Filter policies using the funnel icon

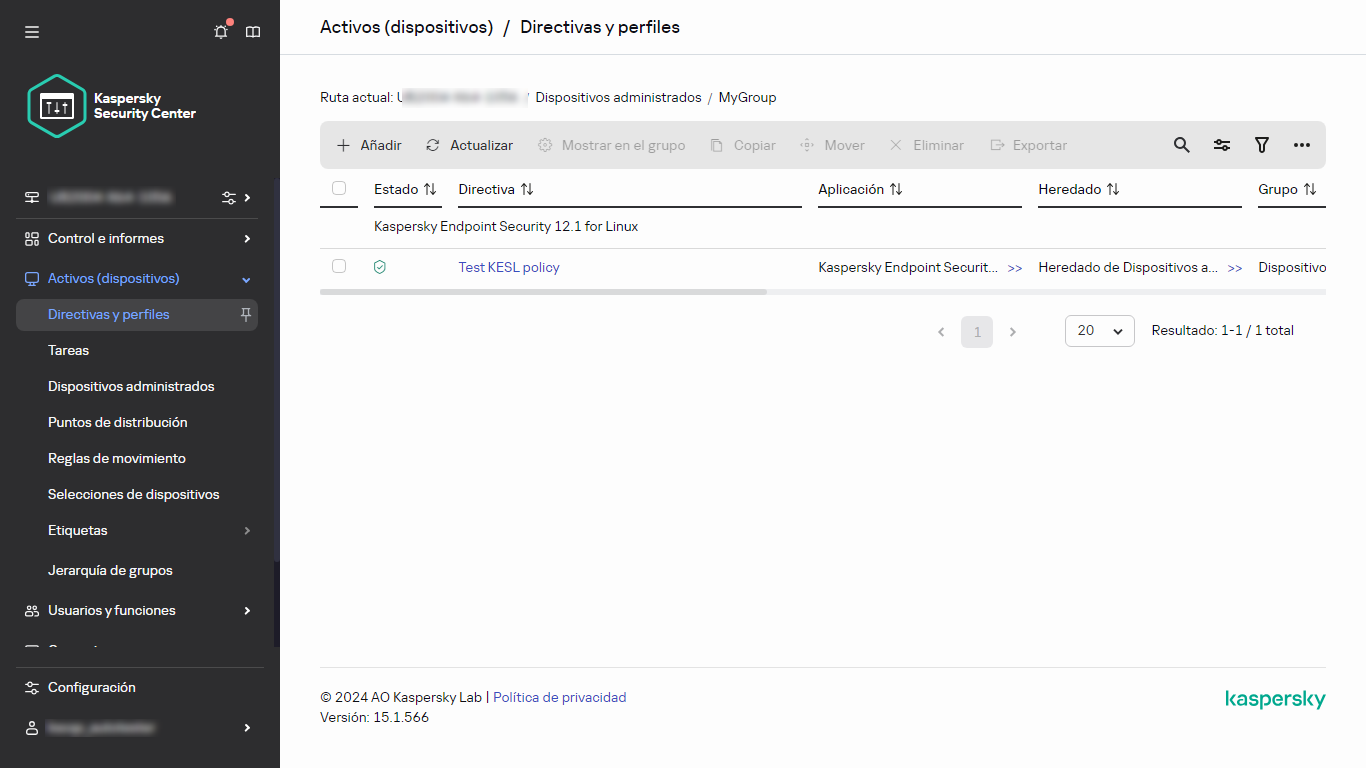pyautogui.click(x=1261, y=145)
